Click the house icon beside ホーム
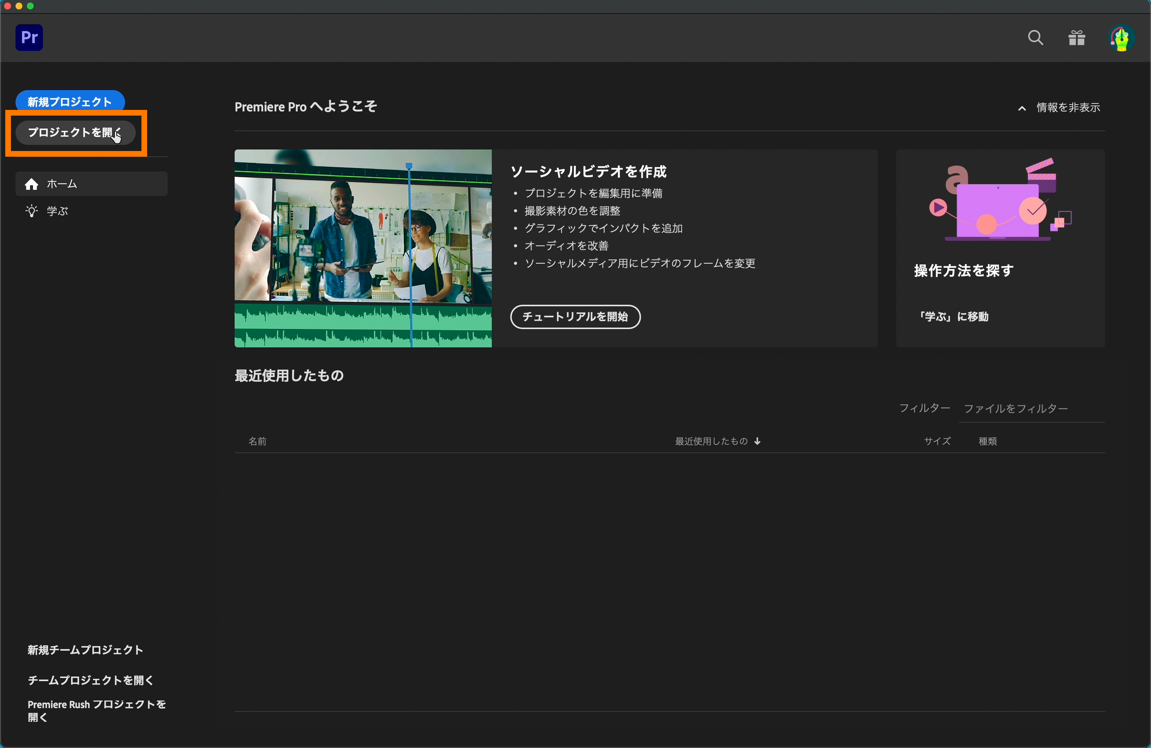 [32, 184]
